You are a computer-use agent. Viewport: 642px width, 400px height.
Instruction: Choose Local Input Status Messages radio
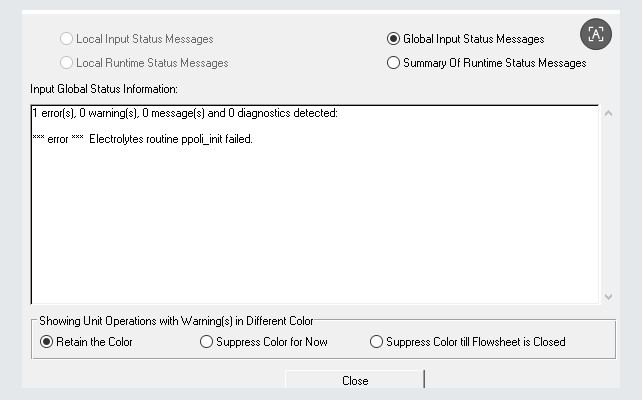67,39
